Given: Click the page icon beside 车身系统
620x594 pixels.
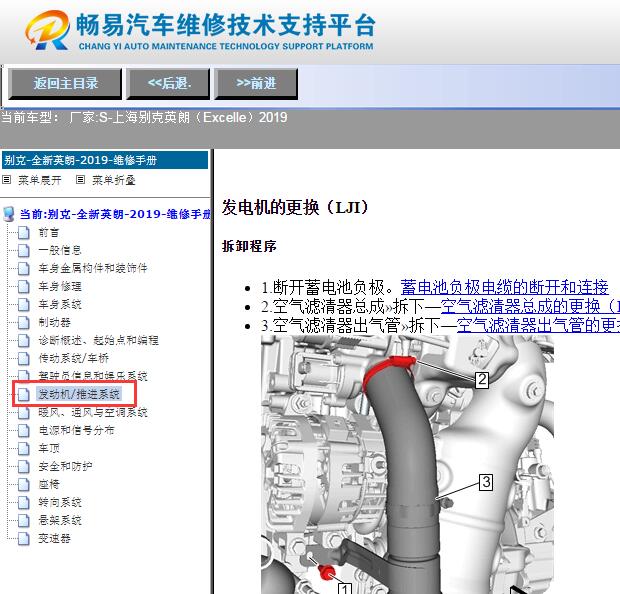Looking at the screenshot, I should coord(24,305).
